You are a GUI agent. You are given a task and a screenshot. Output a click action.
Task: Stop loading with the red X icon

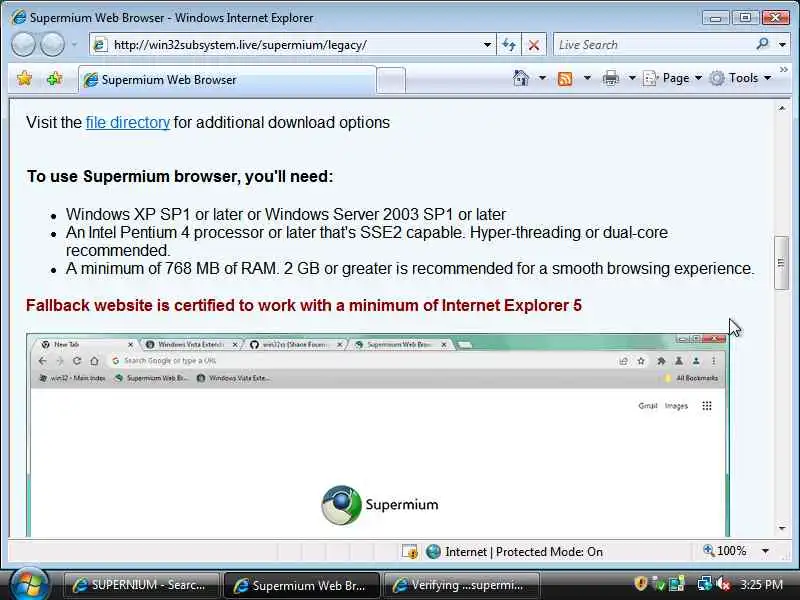(534, 45)
